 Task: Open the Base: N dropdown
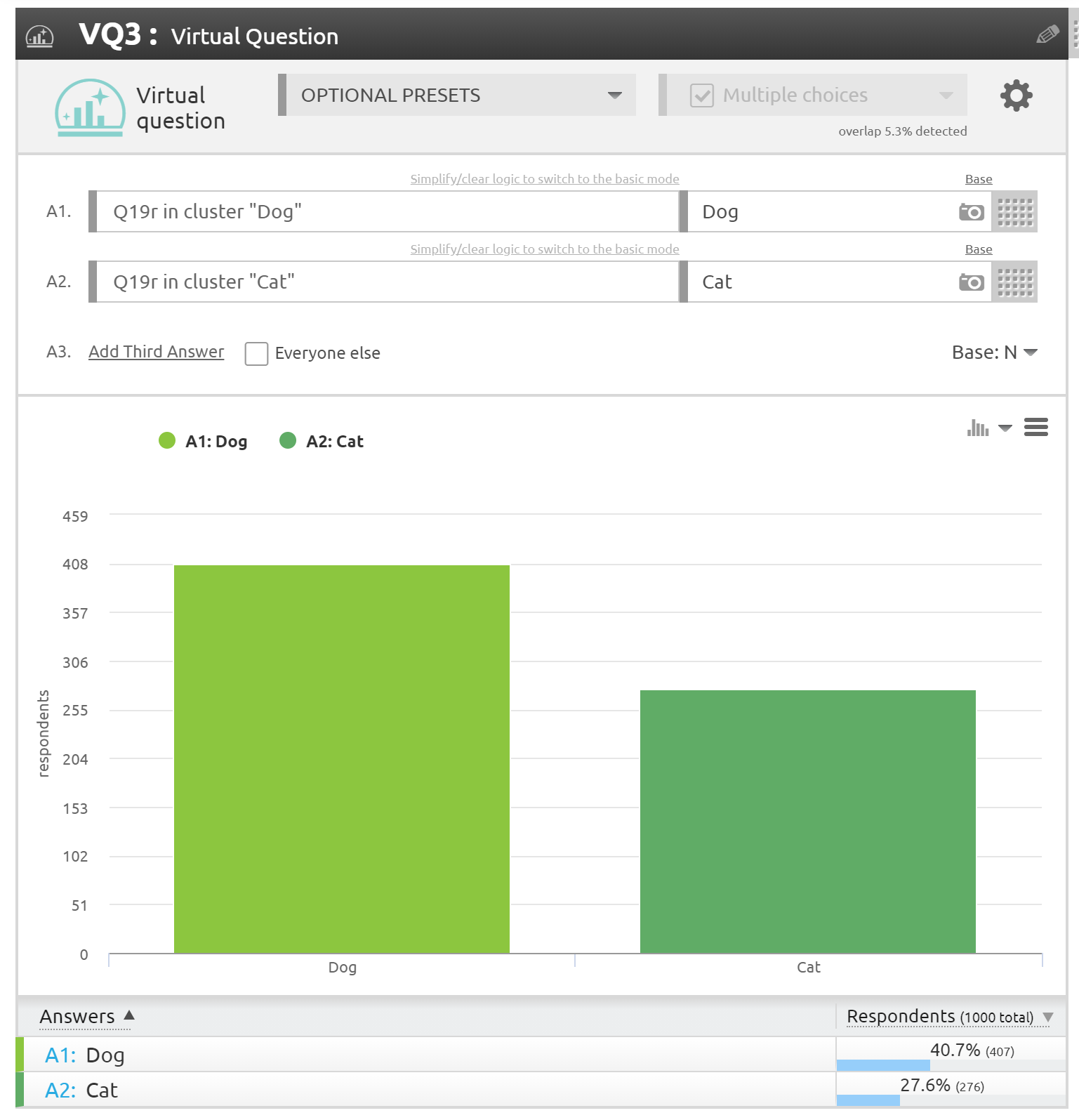point(994,353)
